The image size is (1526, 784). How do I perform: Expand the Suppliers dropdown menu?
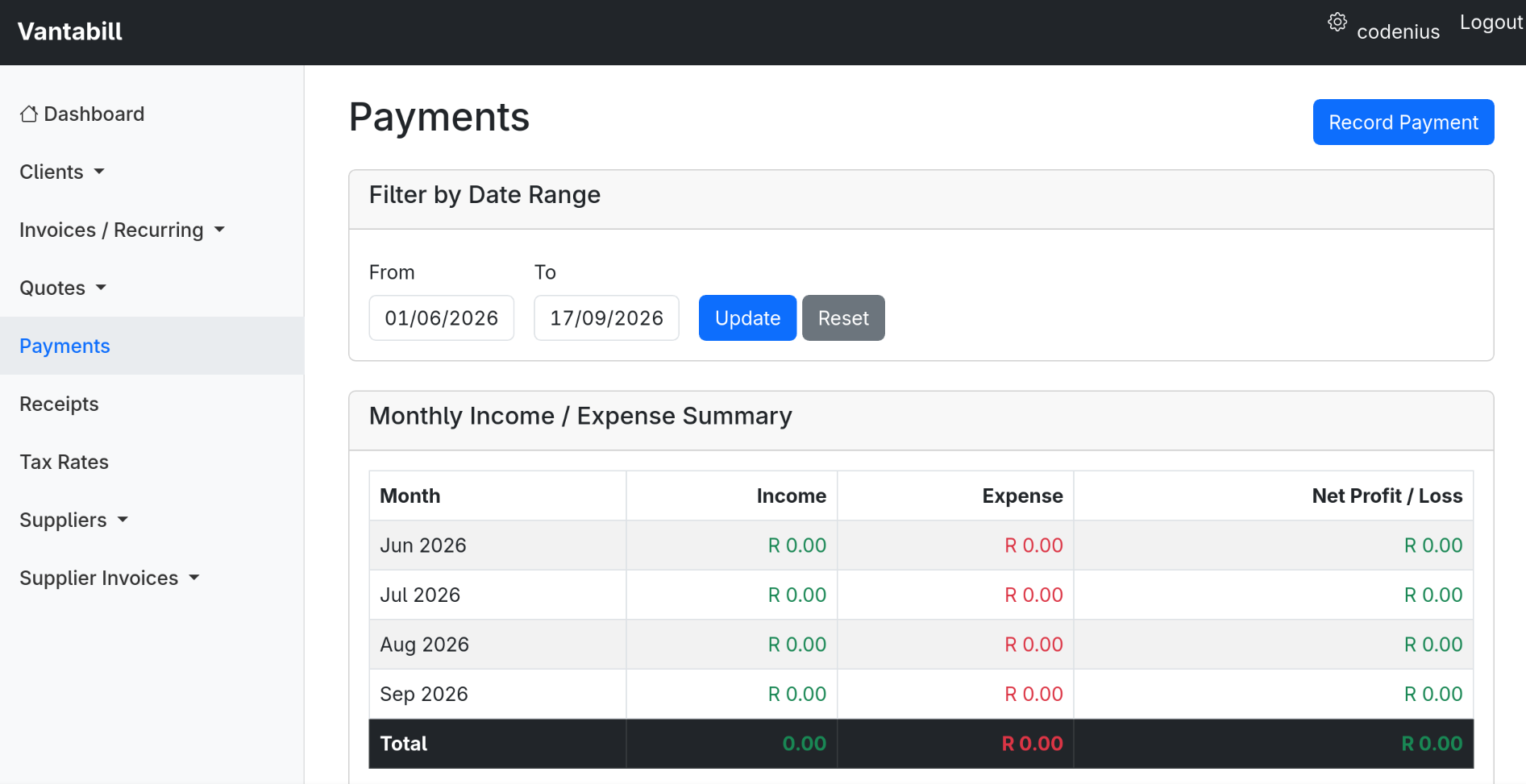tap(73, 520)
